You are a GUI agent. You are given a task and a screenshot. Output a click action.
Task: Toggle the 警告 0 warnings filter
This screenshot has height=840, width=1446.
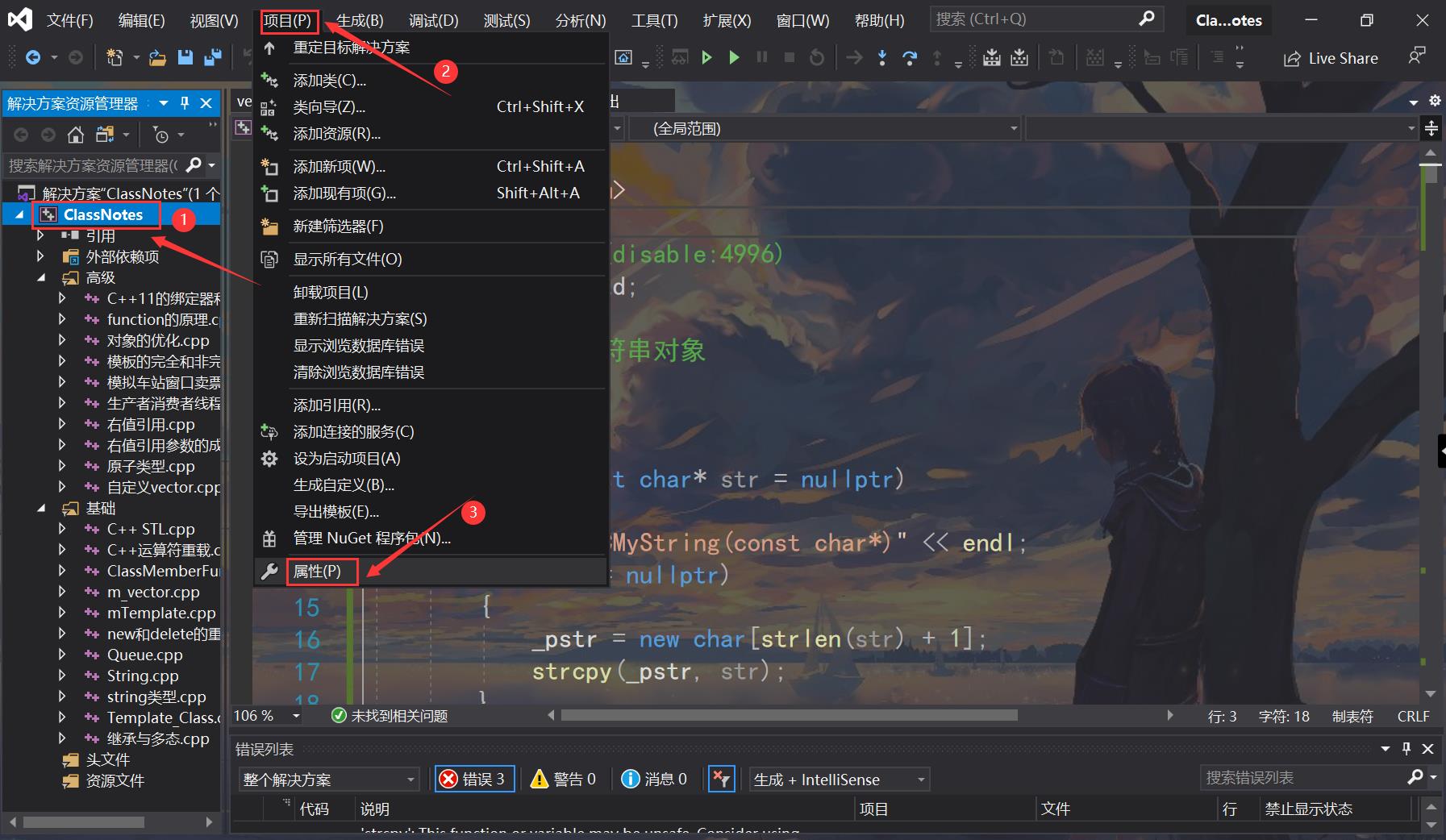[x=563, y=779]
